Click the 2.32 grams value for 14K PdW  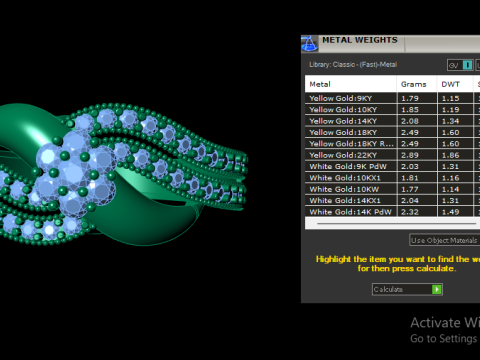point(410,212)
